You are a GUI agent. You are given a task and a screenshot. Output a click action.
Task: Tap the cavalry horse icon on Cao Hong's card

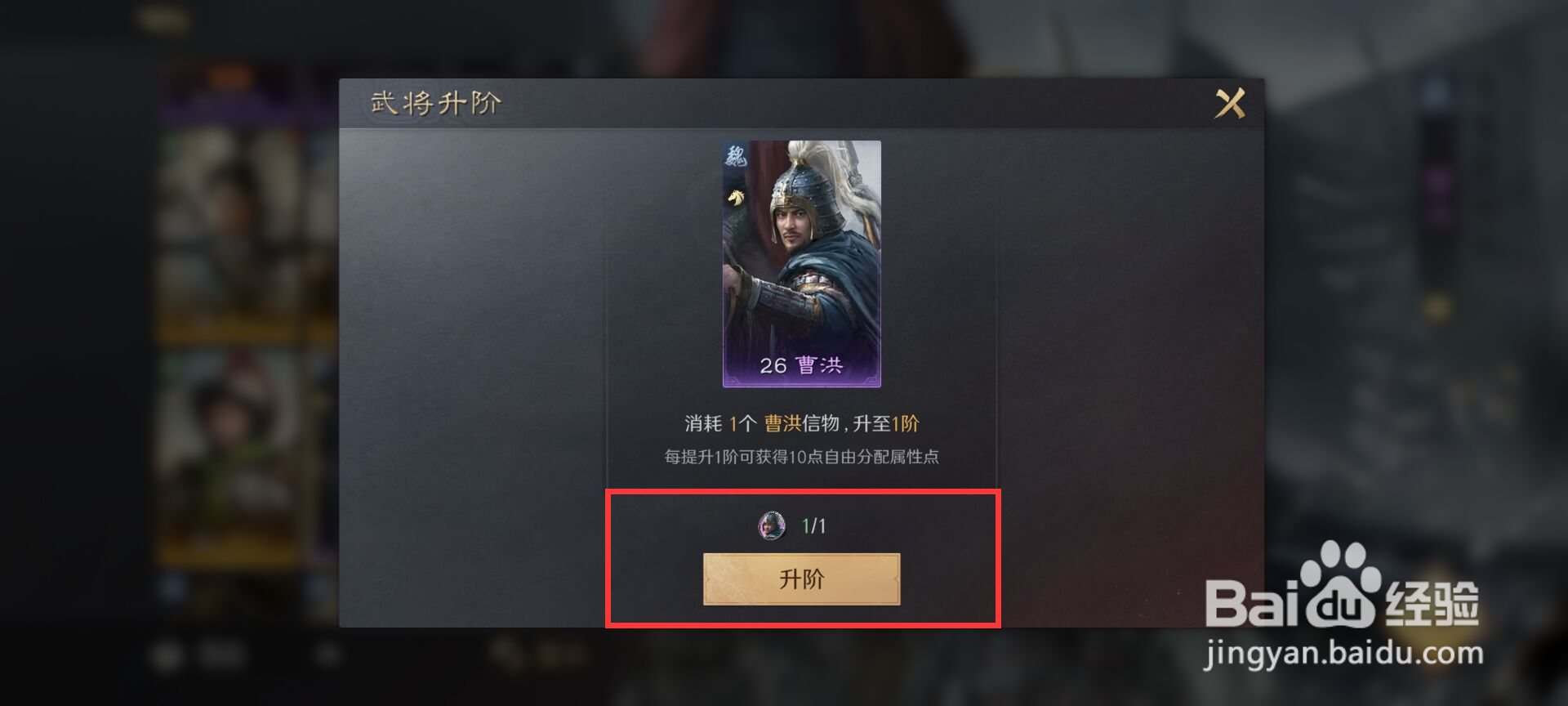pos(736,197)
